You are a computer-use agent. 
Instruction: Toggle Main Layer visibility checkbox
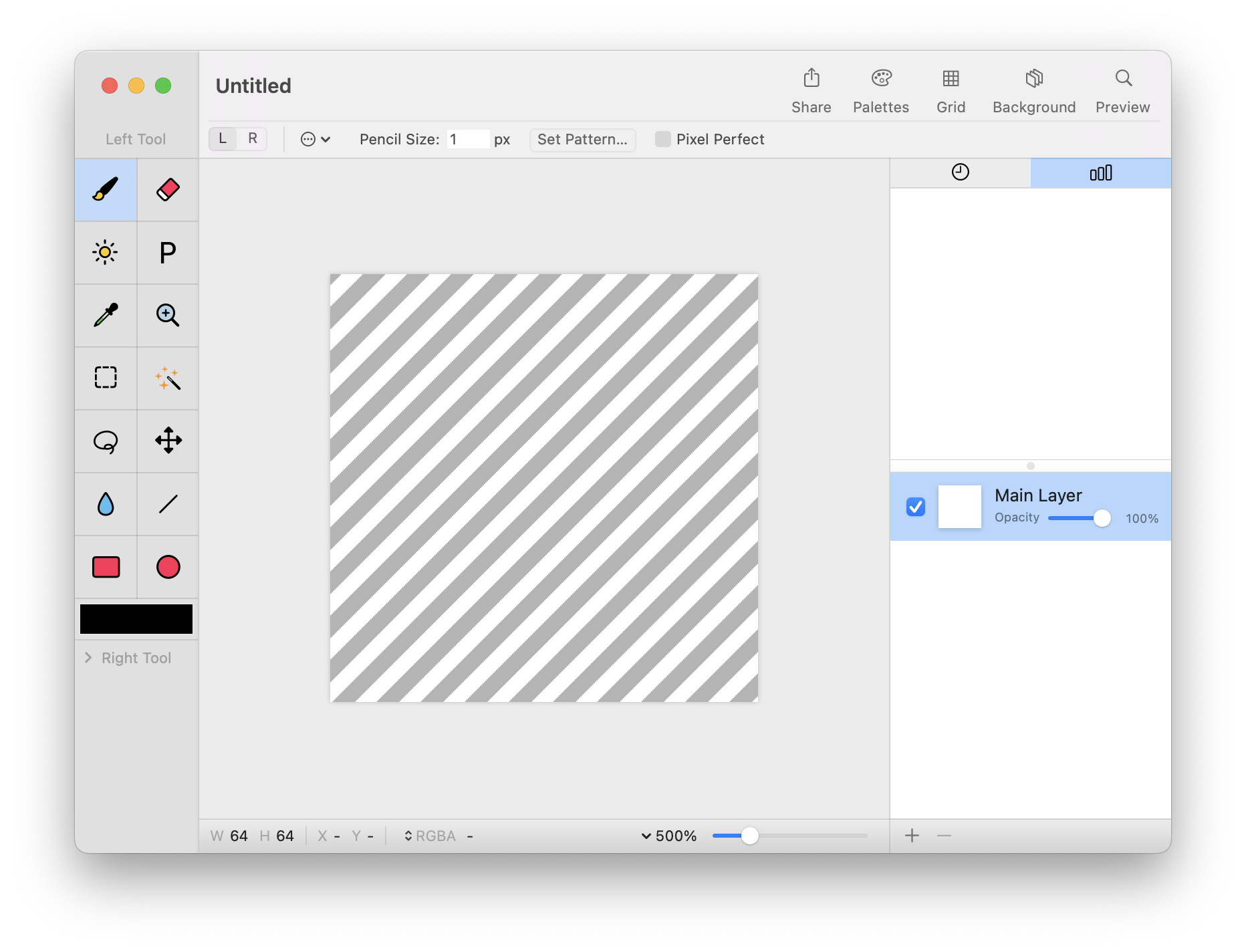[x=915, y=507]
